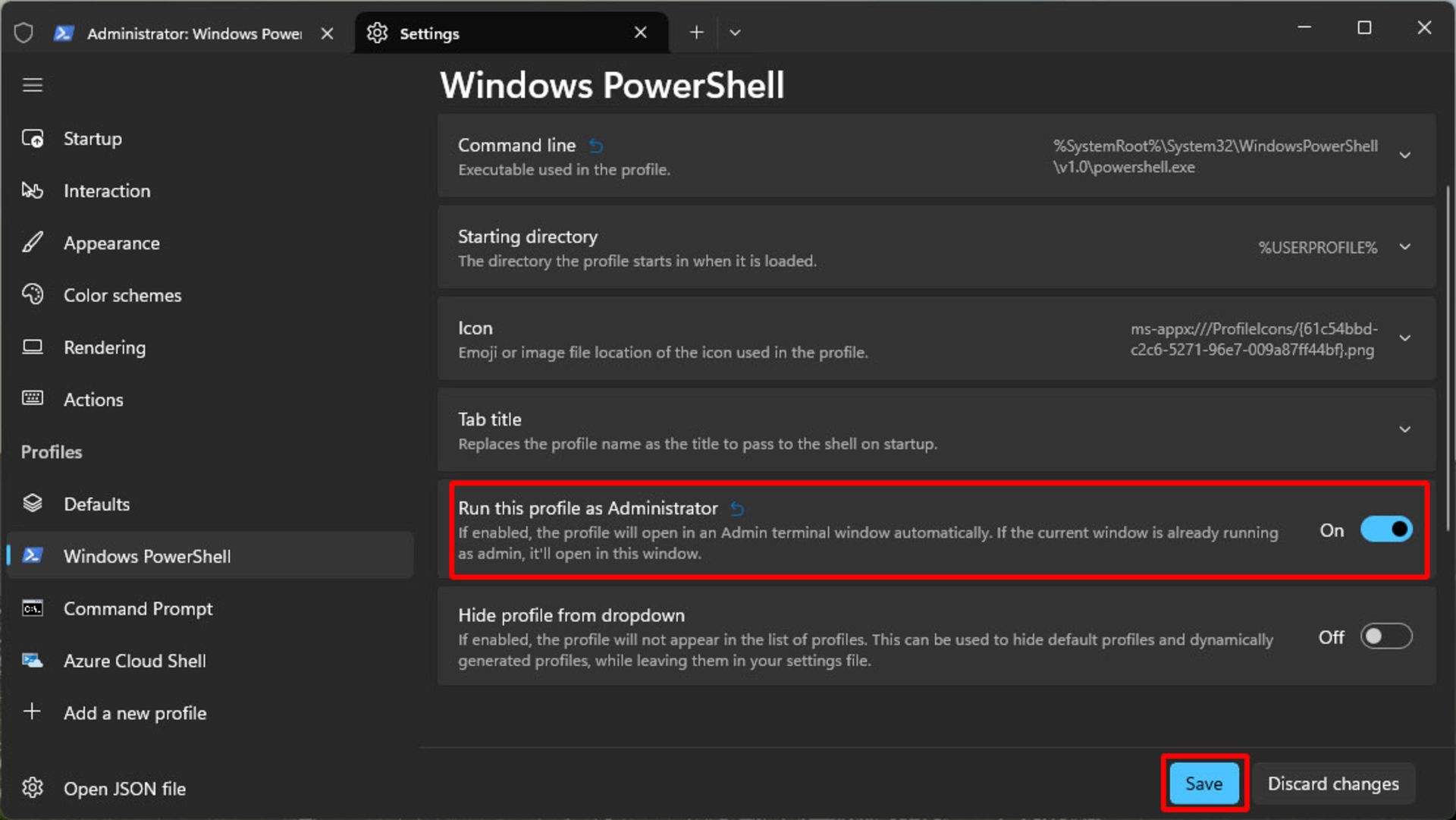Select Command Prompt profile
1456x820 pixels.
(210, 608)
